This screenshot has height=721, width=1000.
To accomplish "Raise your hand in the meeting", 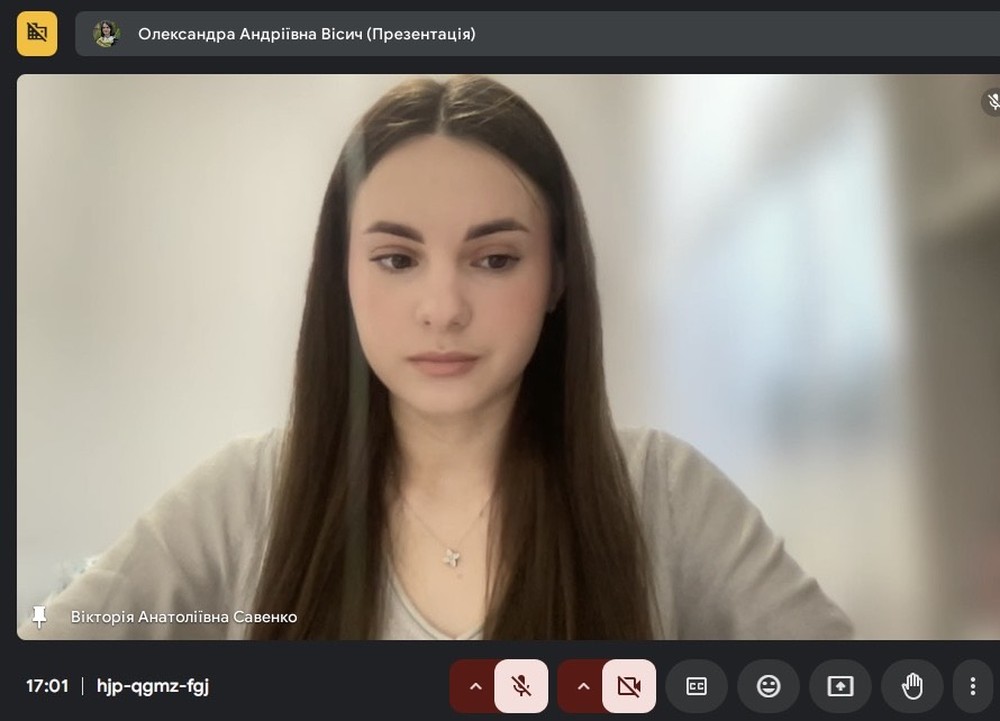I will pos(912,686).
